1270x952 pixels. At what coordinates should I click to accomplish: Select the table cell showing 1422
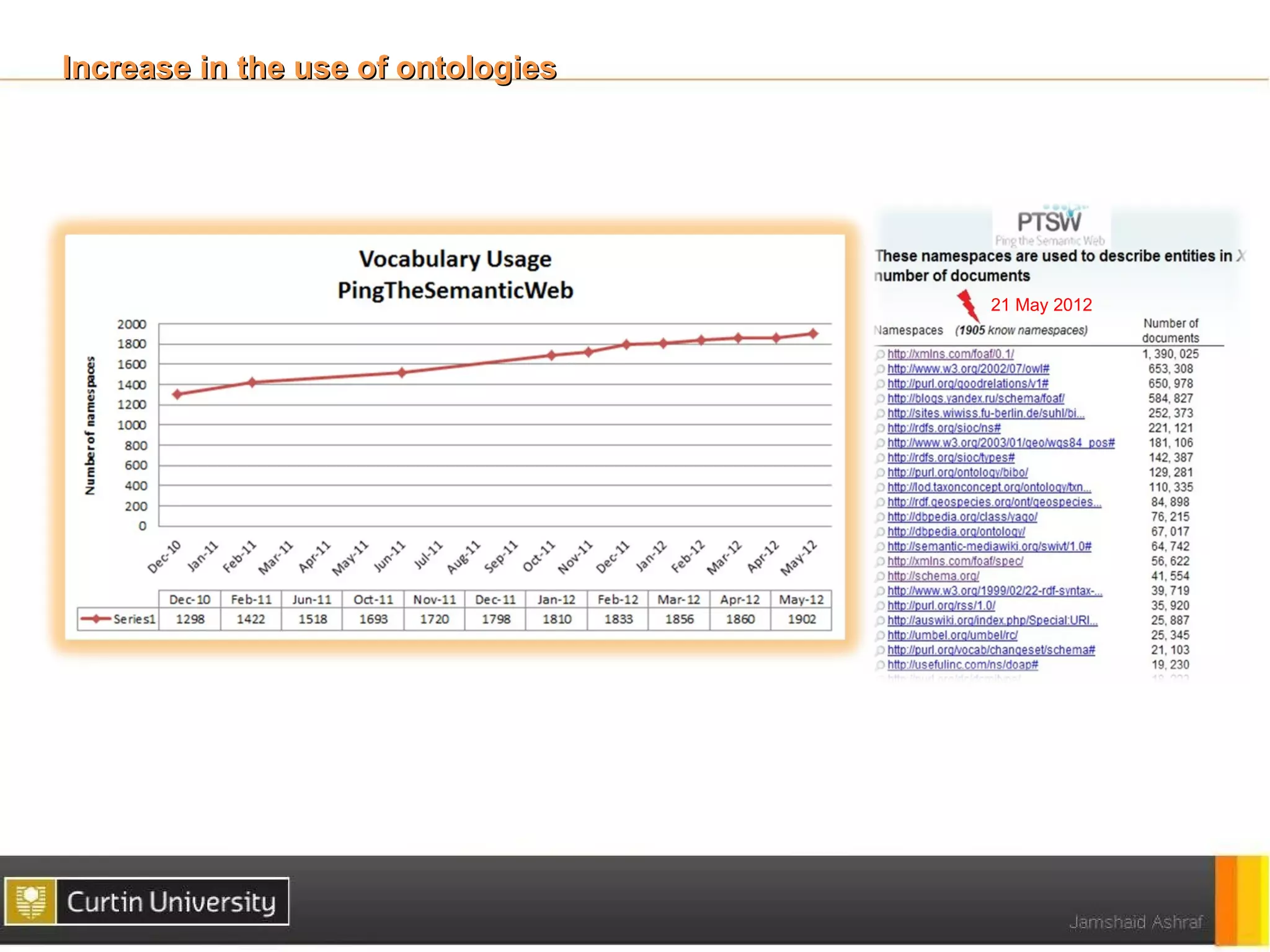click(x=251, y=619)
